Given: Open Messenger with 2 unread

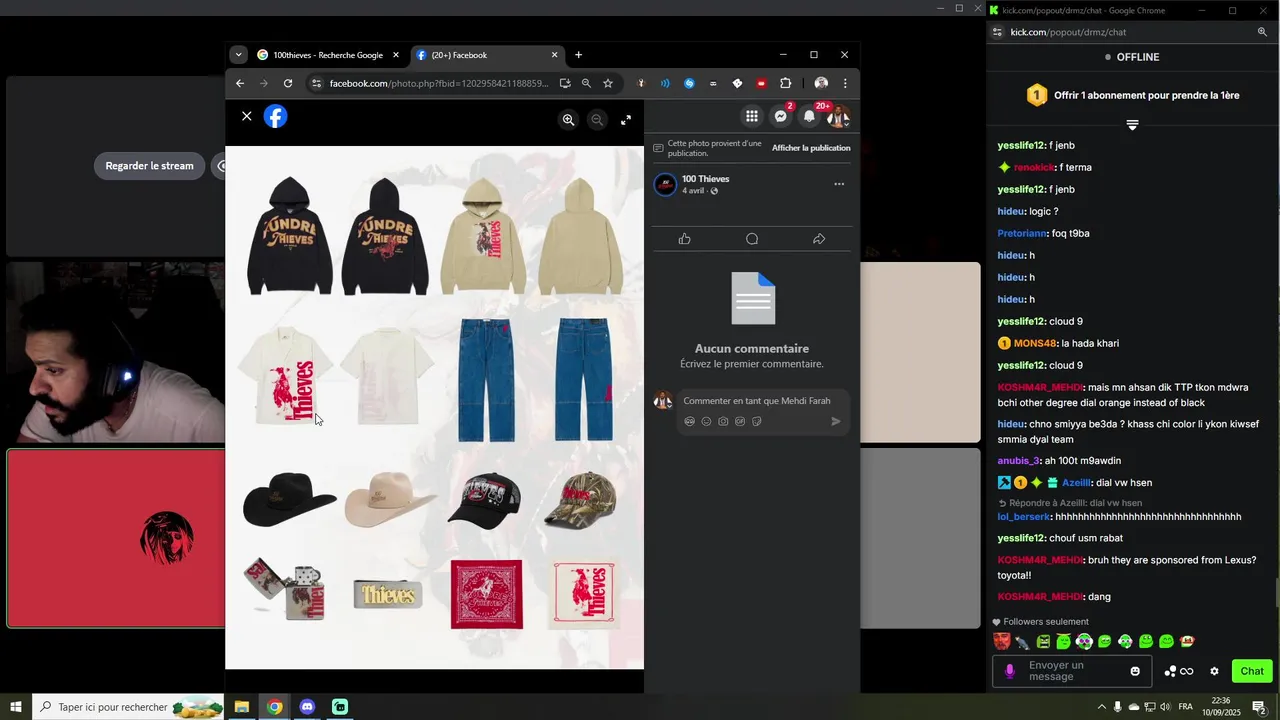Looking at the screenshot, I should click(781, 117).
